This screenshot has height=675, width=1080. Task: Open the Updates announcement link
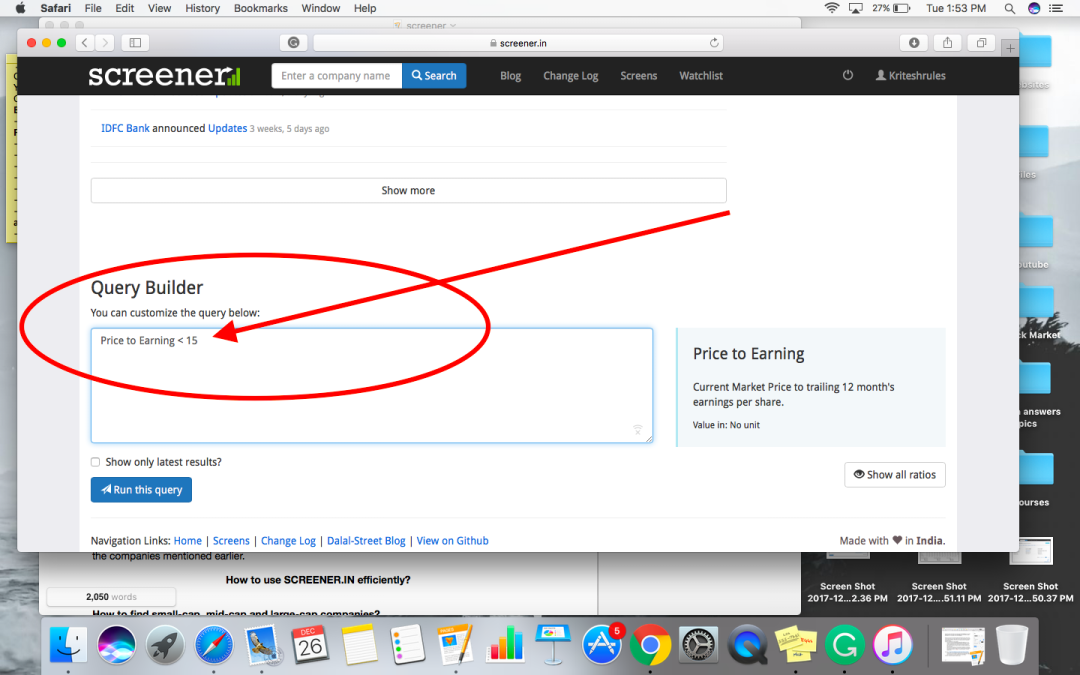pyautogui.click(x=227, y=128)
